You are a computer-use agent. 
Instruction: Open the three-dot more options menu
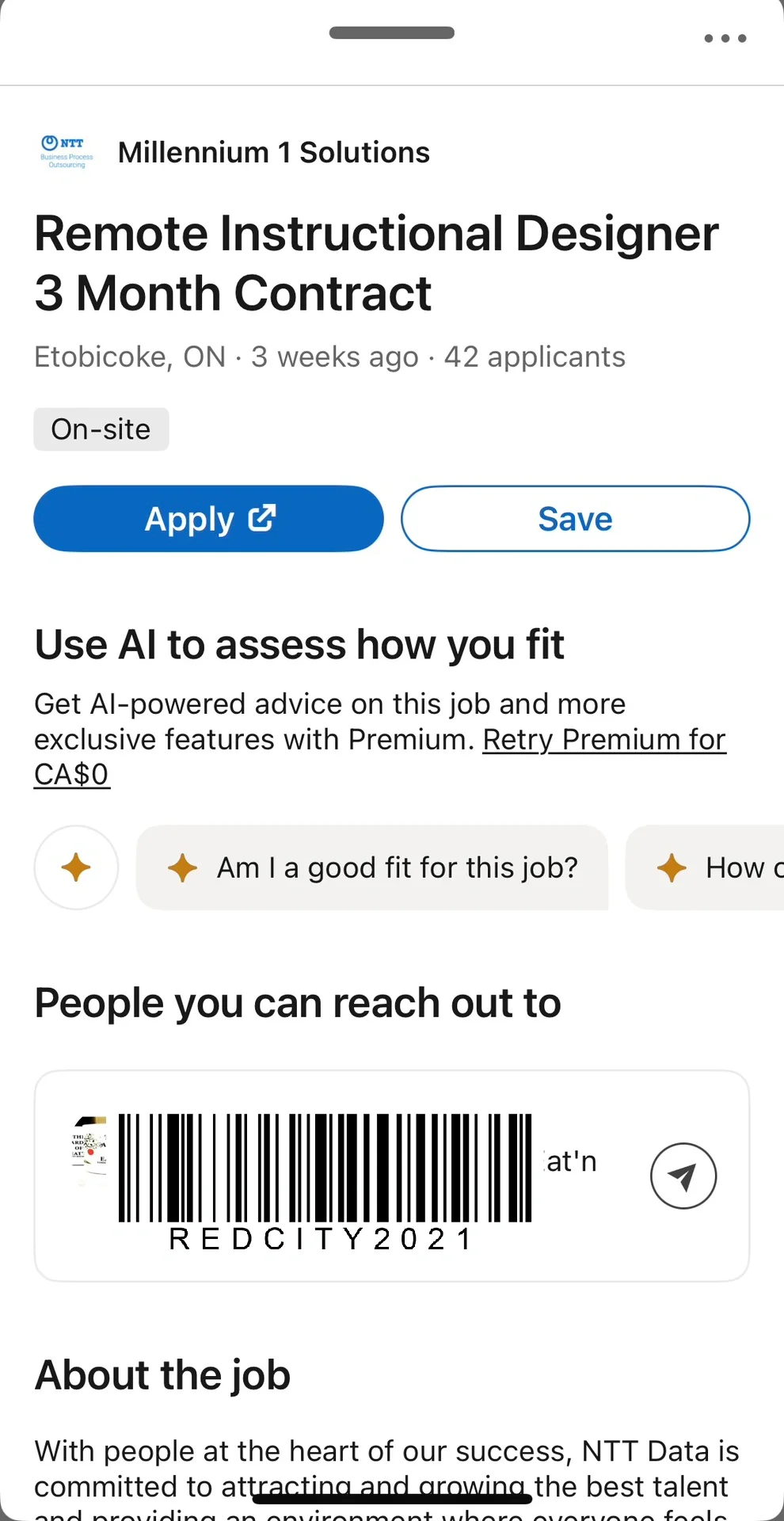click(x=725, y=38)
